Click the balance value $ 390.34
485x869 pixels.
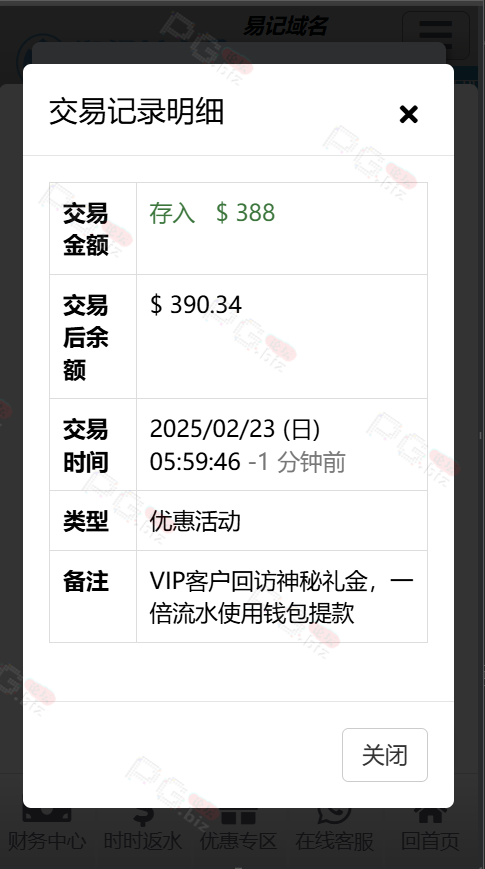196,305
